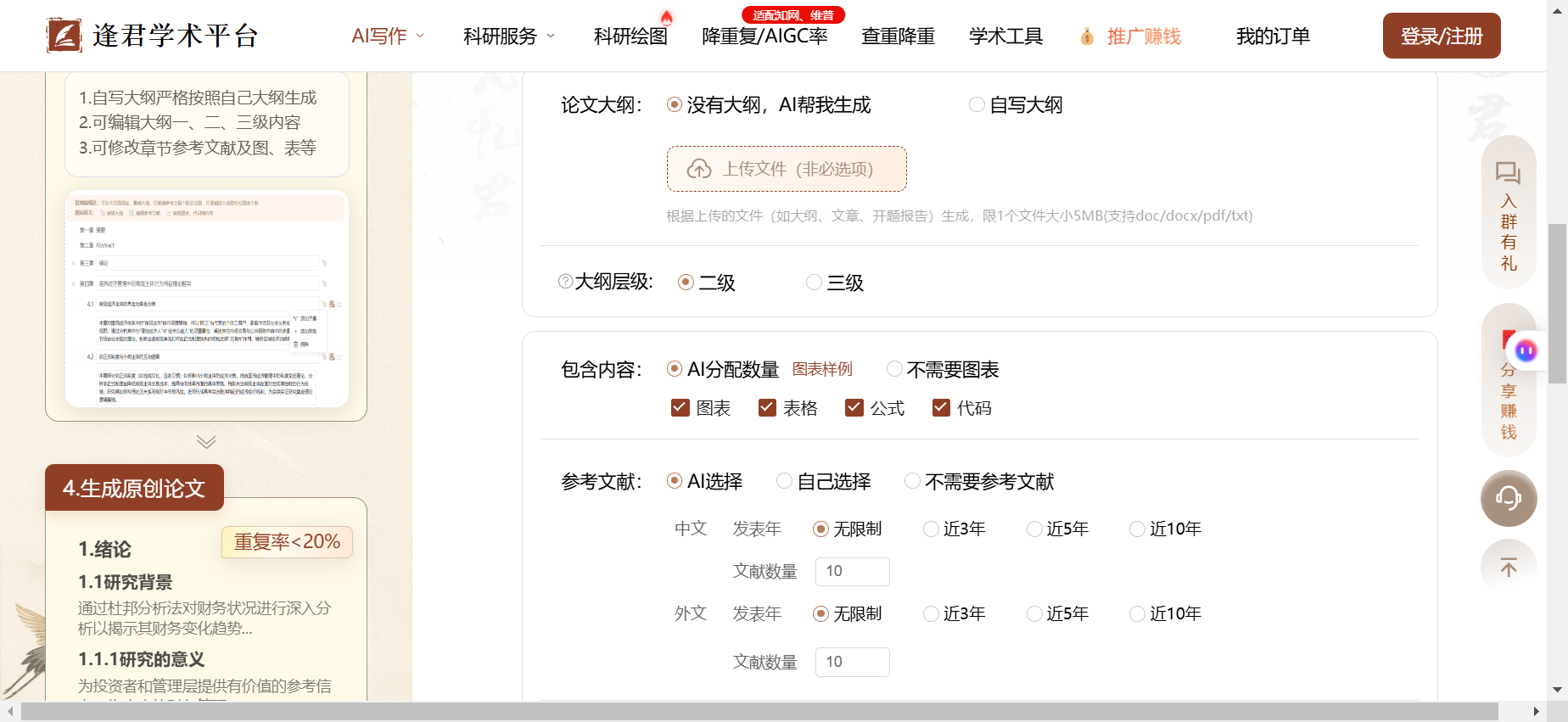
Task: Open 我的订单 menu item
Action: pos(1273,36)
